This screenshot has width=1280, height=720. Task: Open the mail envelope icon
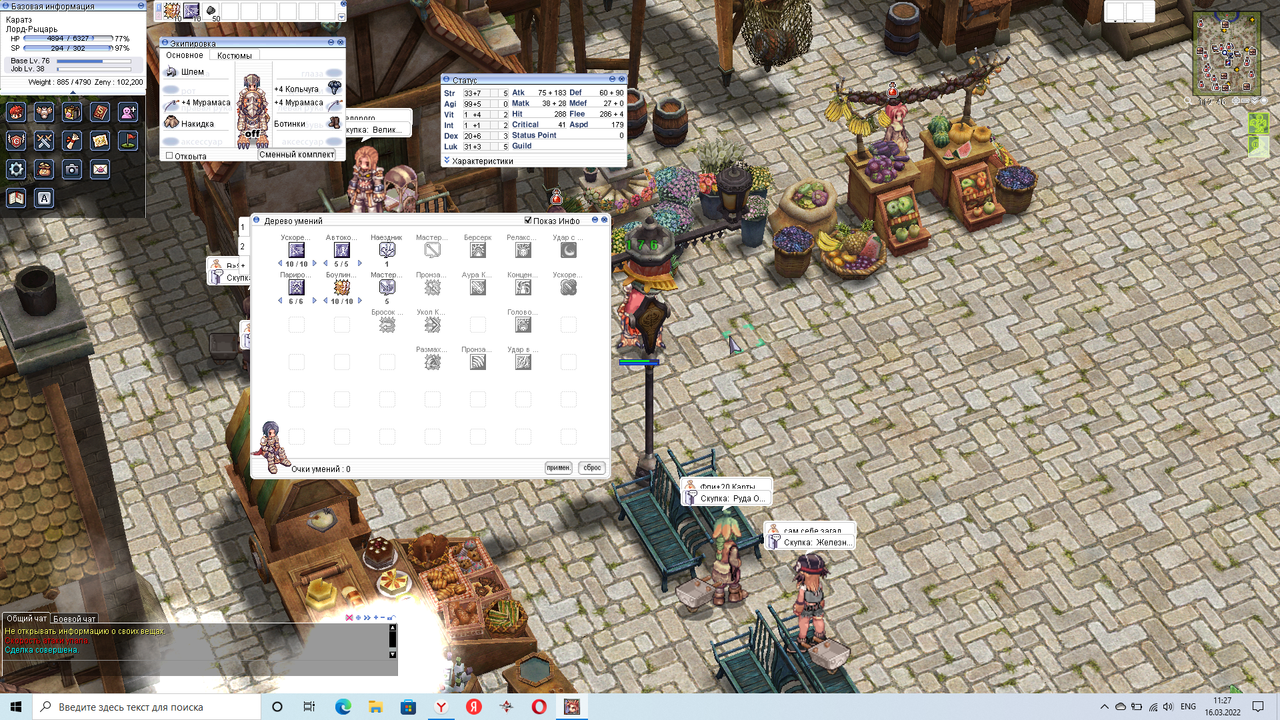pos(100,169)
